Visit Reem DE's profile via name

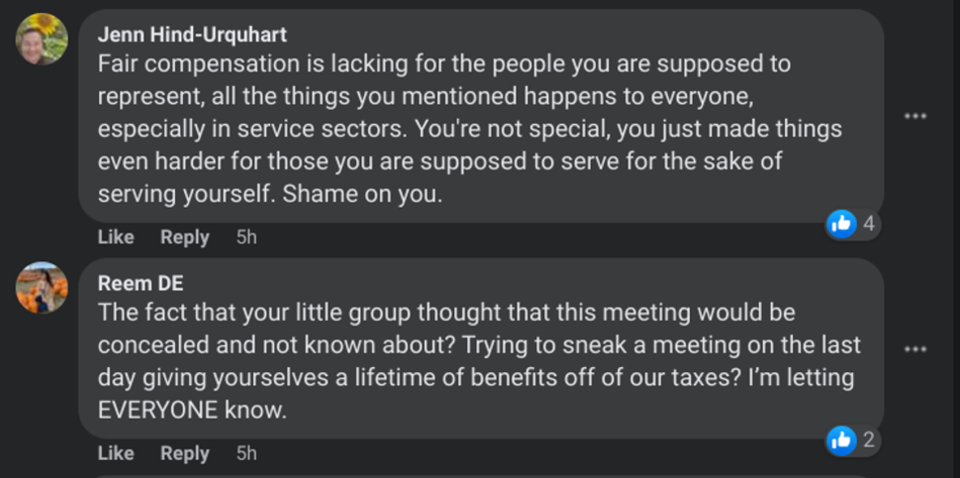tap(140, 283)
